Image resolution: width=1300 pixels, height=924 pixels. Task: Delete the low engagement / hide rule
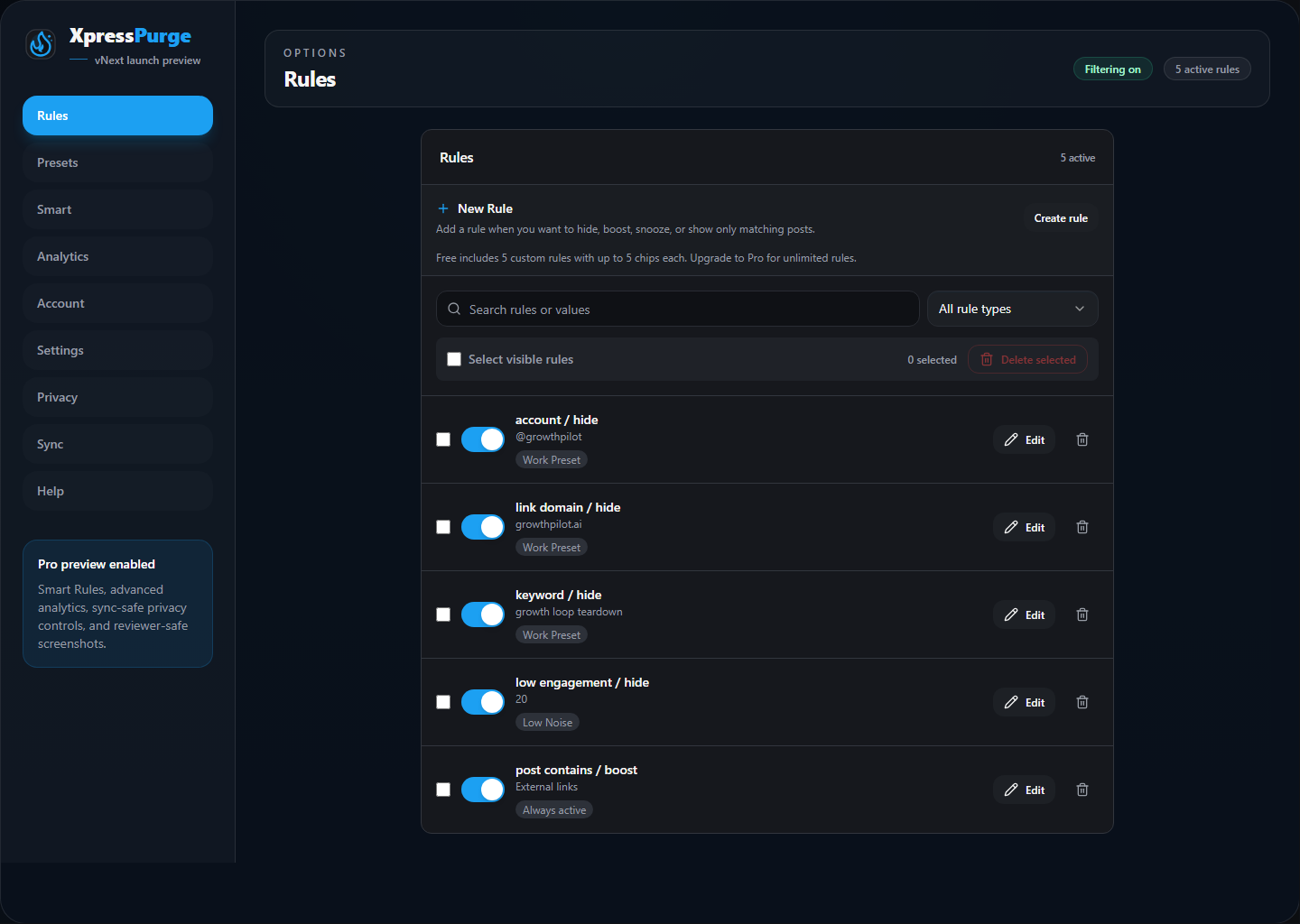pyautogui.click(x=1082, y=702)
